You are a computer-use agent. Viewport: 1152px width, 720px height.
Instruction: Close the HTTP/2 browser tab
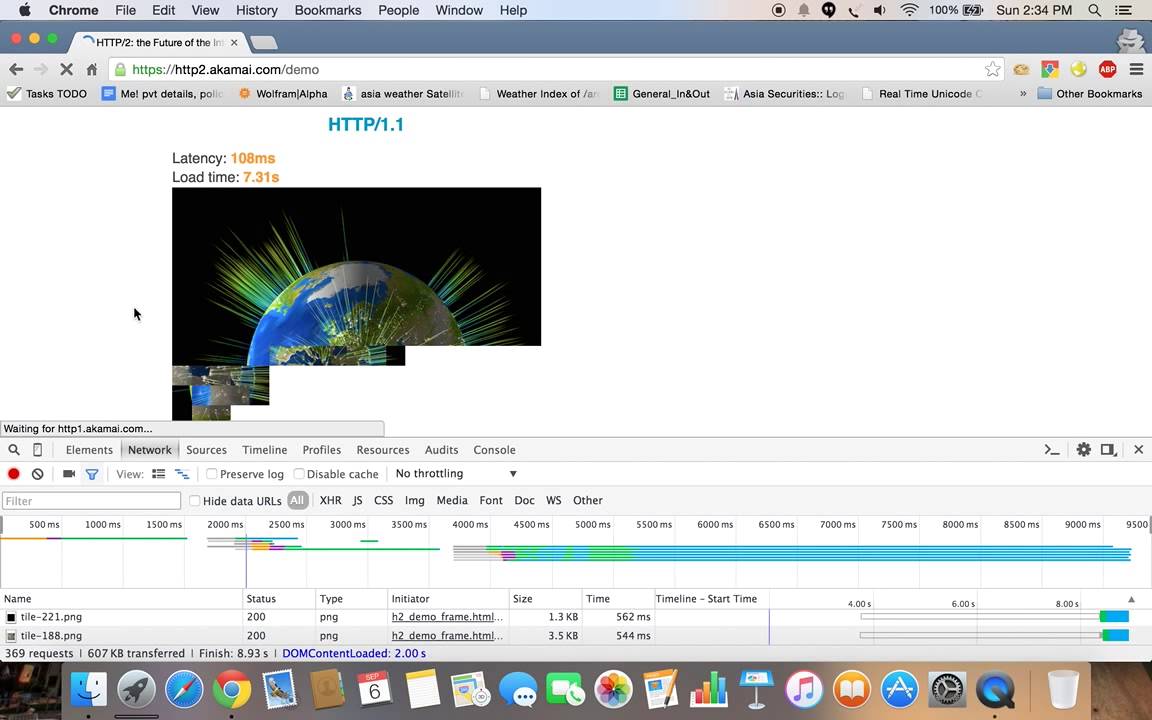click(234, 43)
